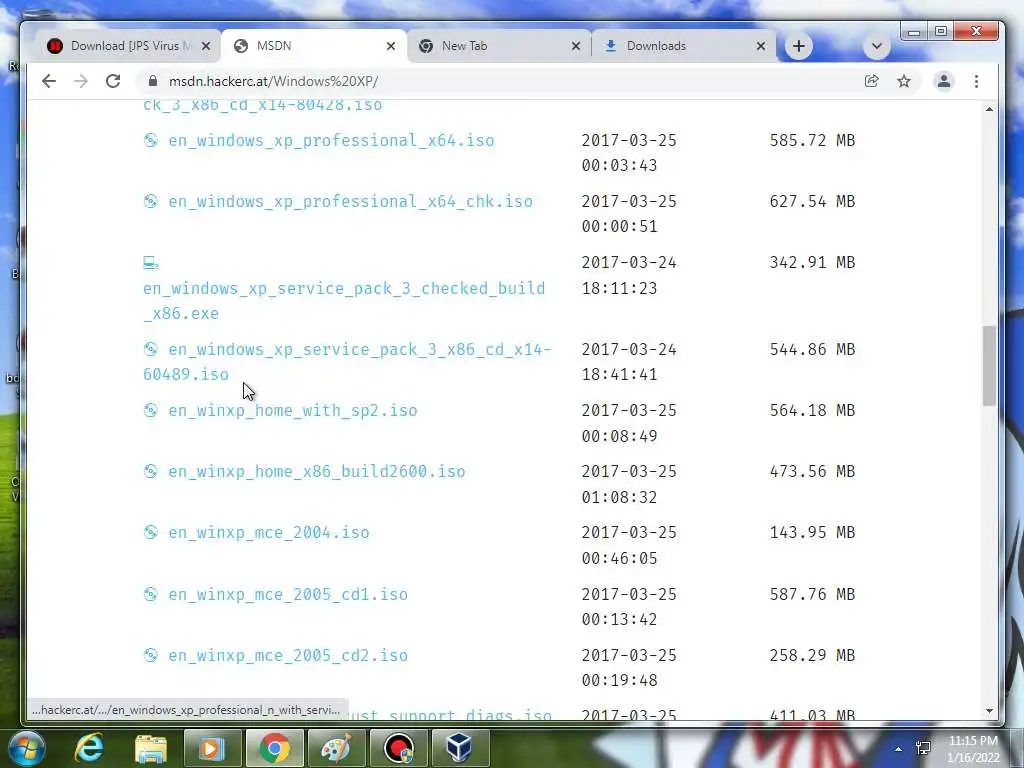Open en_windows_xp_professional_x64_chk.iso link
1024x768 pixels.
click(x=351, y=201)
